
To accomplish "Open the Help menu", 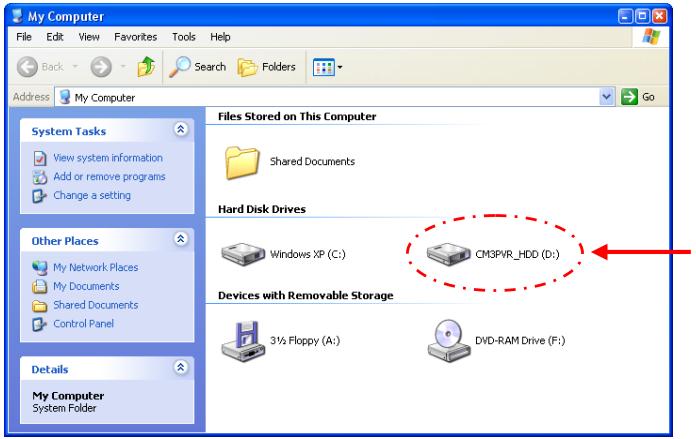I will 220,37.
